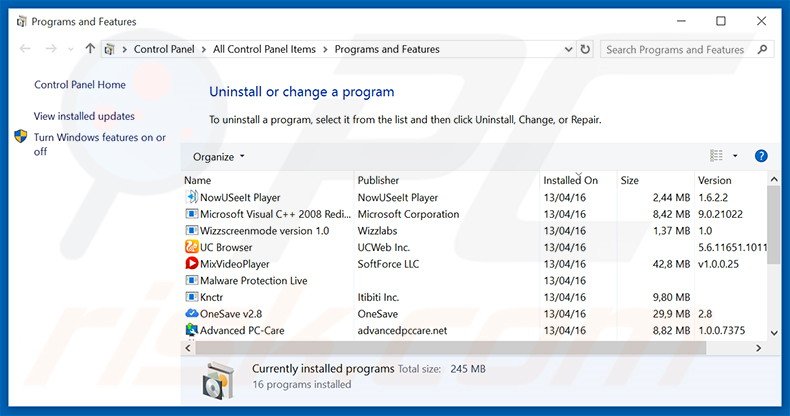Viewport: 790px width, 416px height.
Task: Go back with the left arrow
Action: (25, 49)
